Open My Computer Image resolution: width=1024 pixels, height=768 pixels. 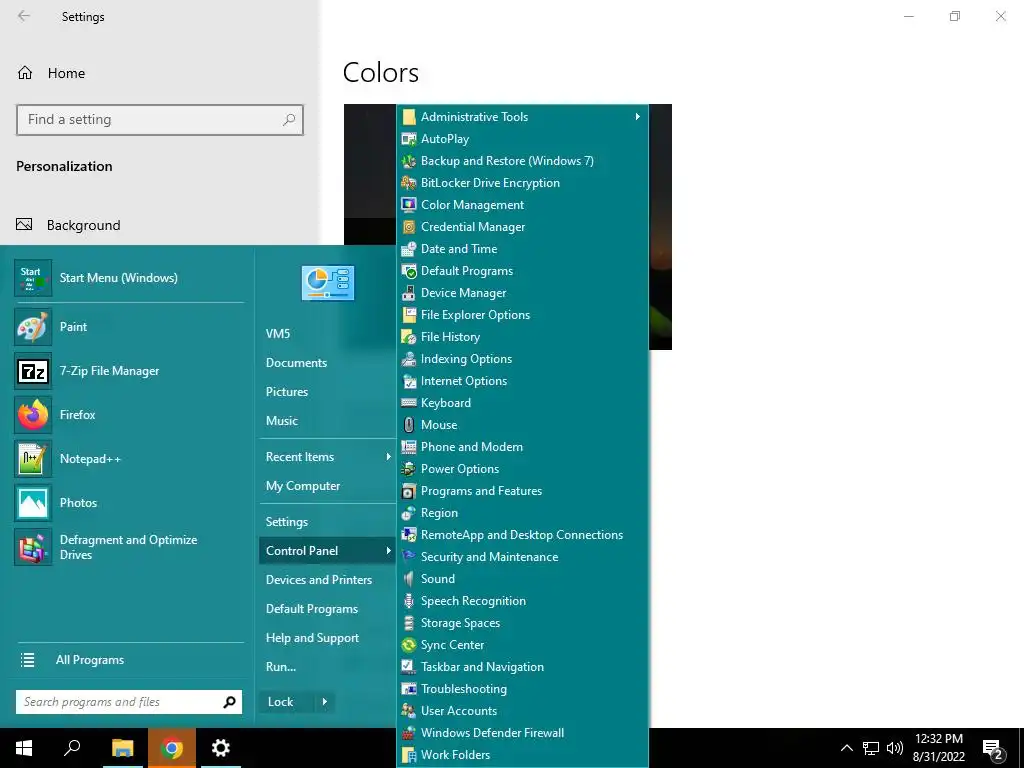[327, 486]
